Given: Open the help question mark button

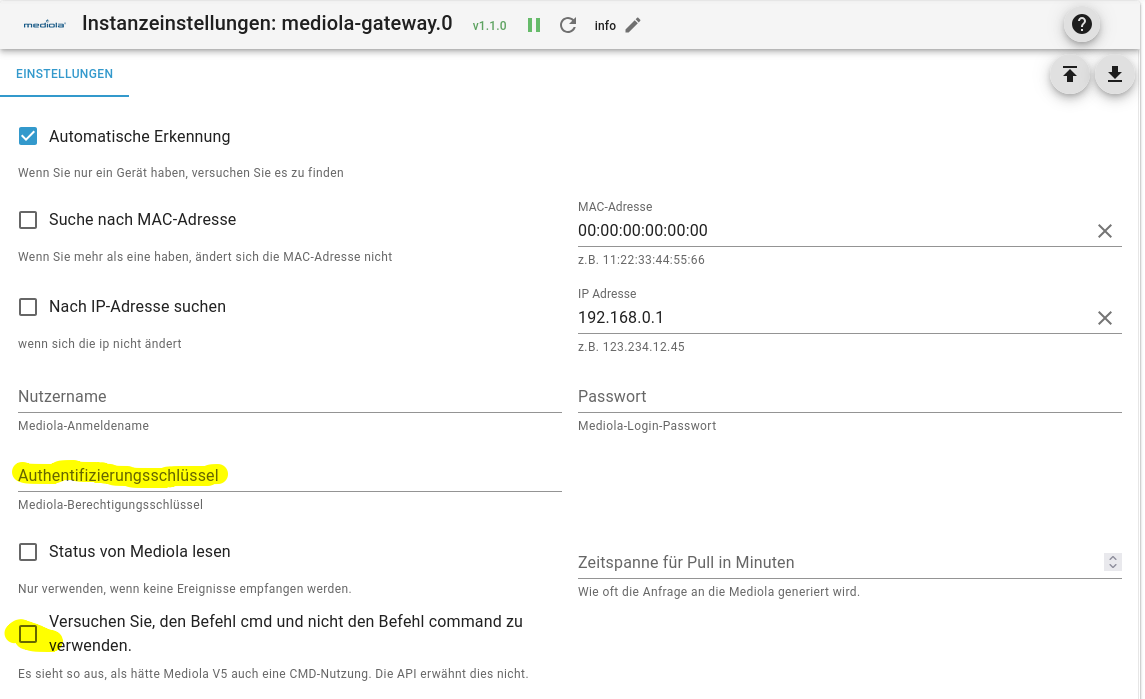Looking at the screenshot, I should point(1081,24).
